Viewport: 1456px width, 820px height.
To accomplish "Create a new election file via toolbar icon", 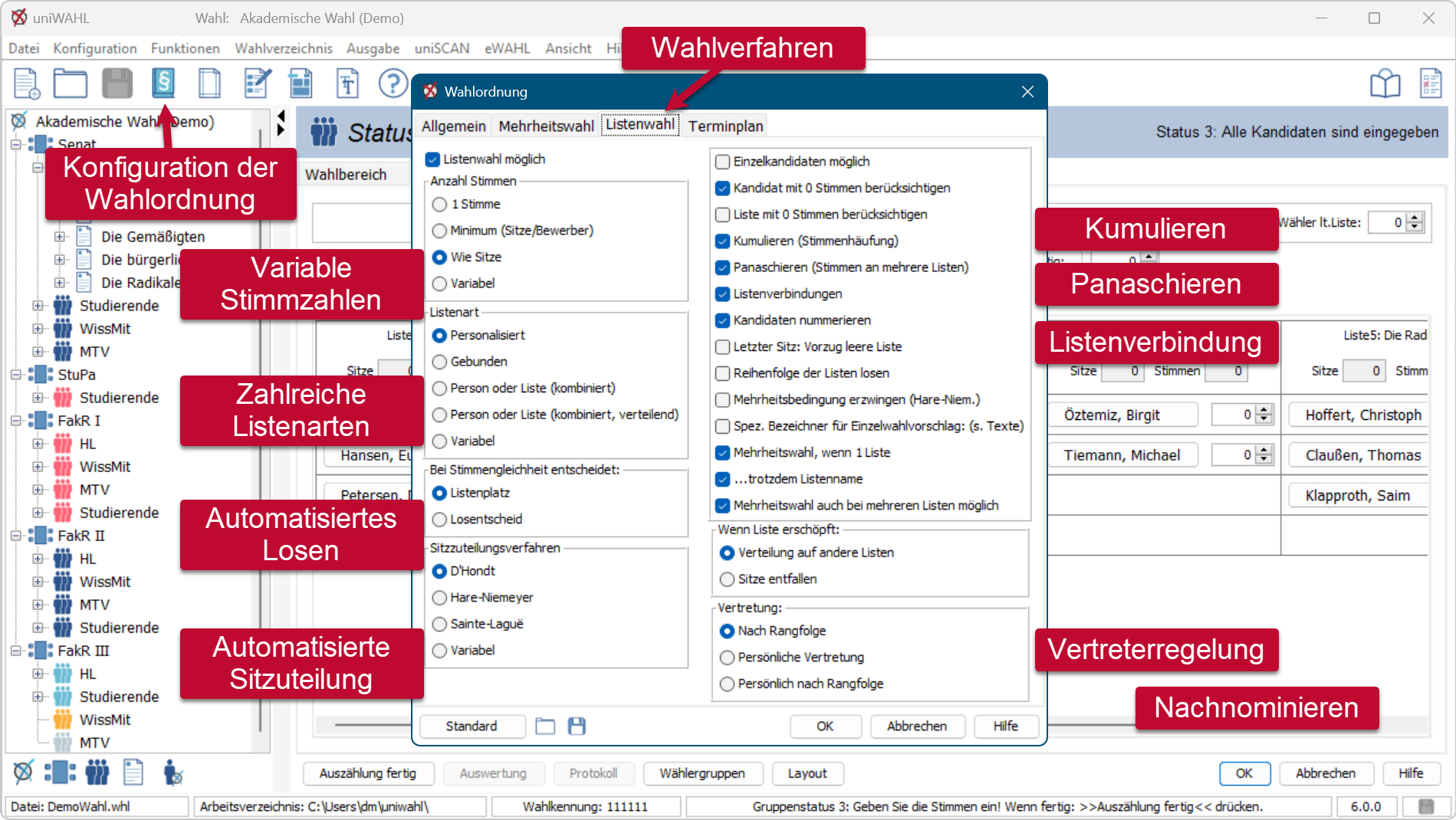I will pyautogui.click(x=26, y=84).
